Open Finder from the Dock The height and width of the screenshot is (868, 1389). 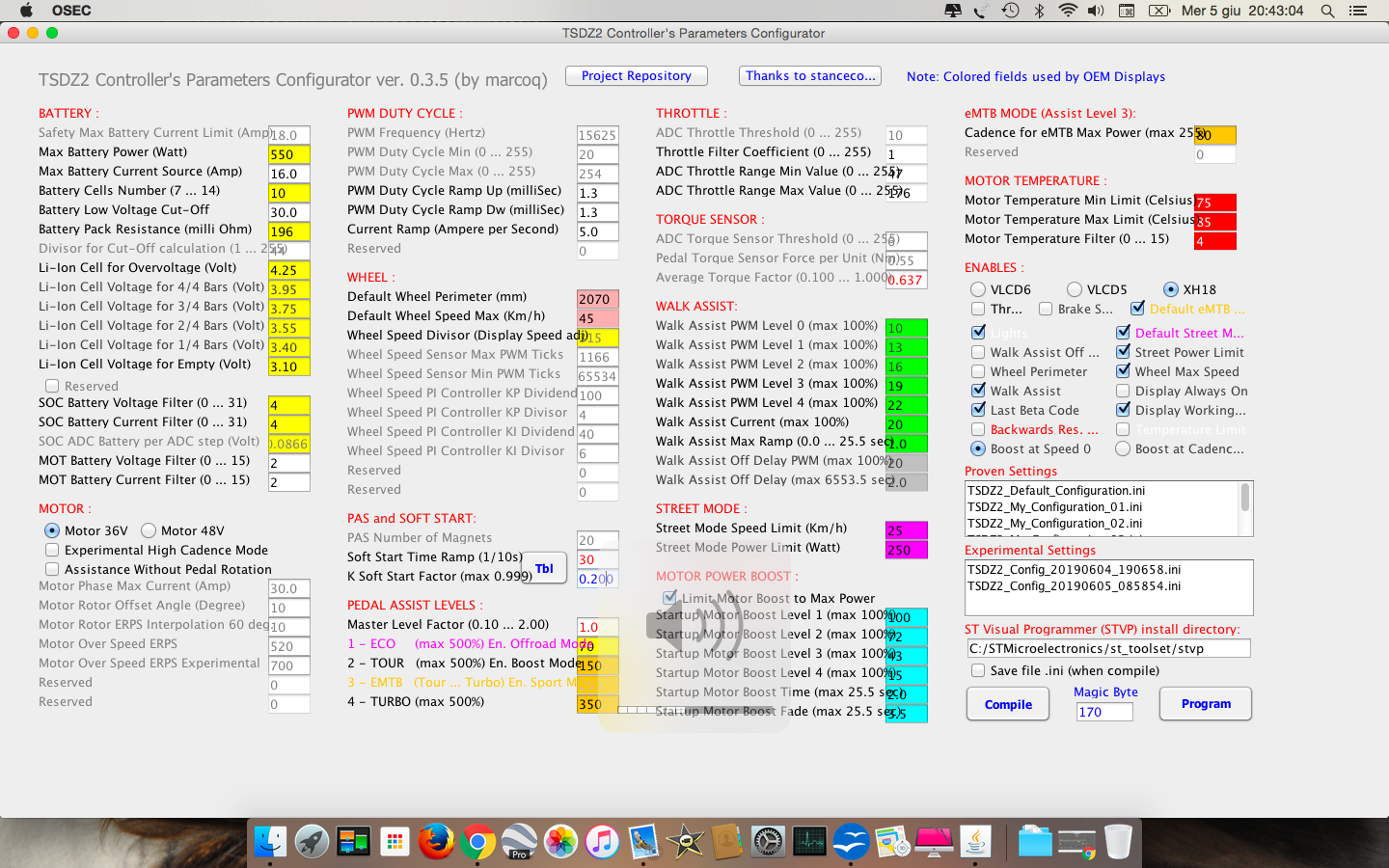click(x=270, y=842)
